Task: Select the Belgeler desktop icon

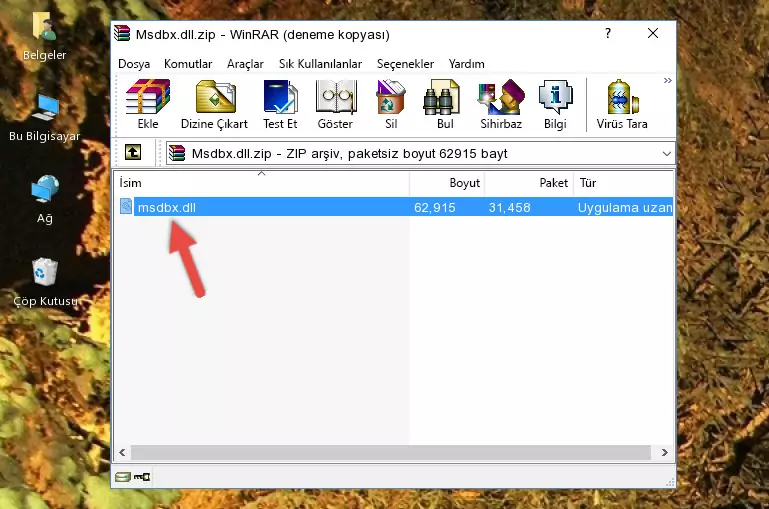Action: (44, 36)
